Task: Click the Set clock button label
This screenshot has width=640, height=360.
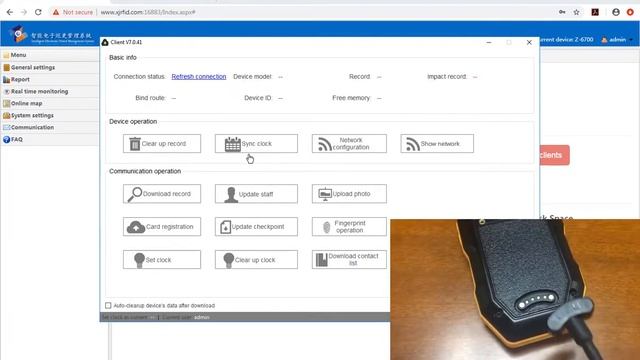Action: pyautogui.click(x=158, y=260)
